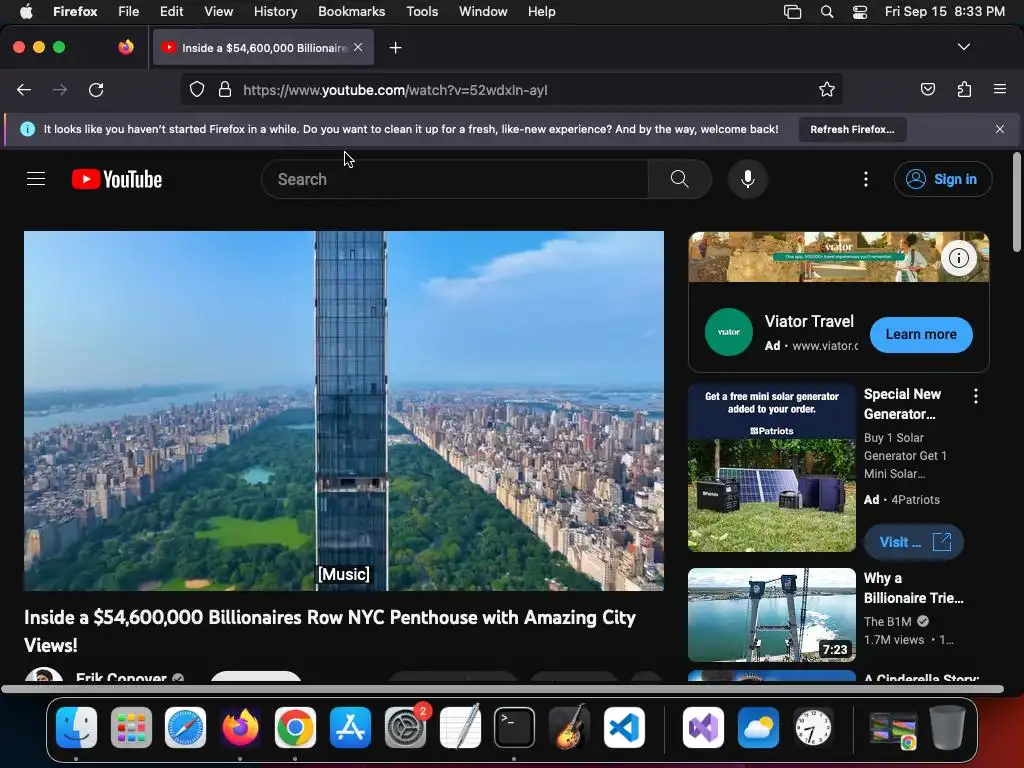1024x768 pixels.
Task: Click the URL address bar
Action: pyautogui.click(x=509, y=90)
